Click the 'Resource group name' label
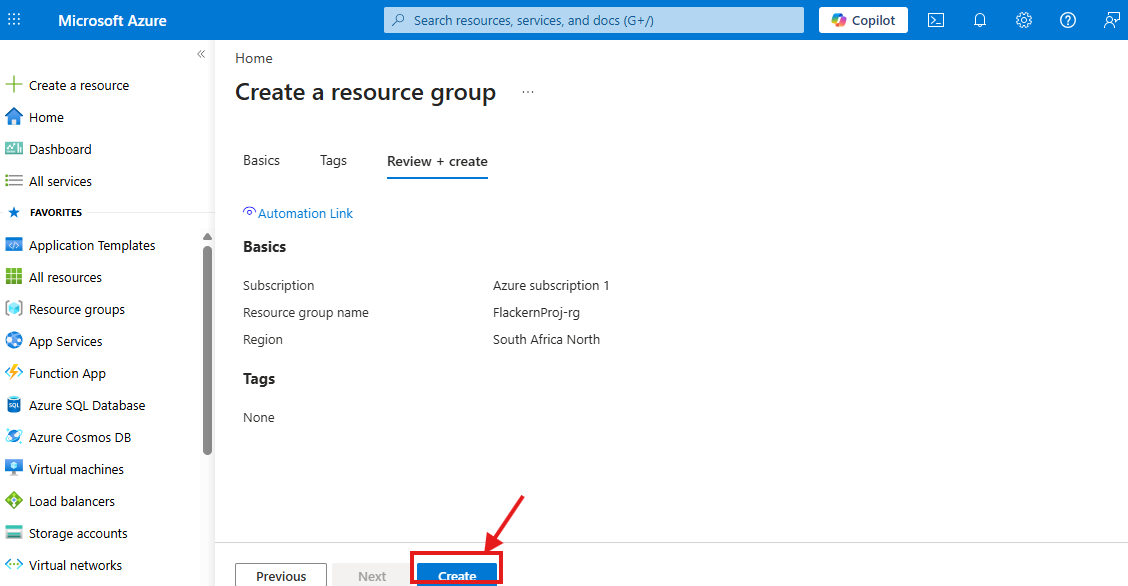The image size is (1128, 586). click(x=306, y=313)
